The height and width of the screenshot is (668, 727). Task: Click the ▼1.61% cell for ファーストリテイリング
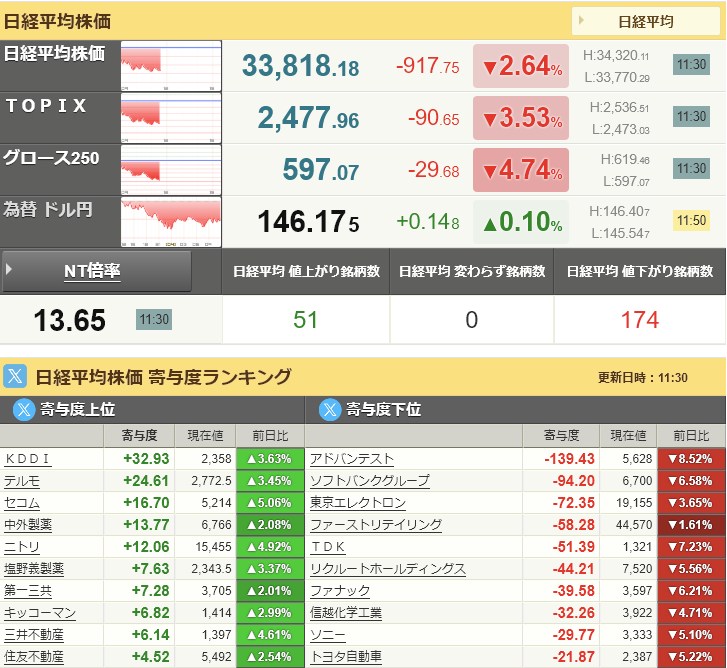[691, 525]
